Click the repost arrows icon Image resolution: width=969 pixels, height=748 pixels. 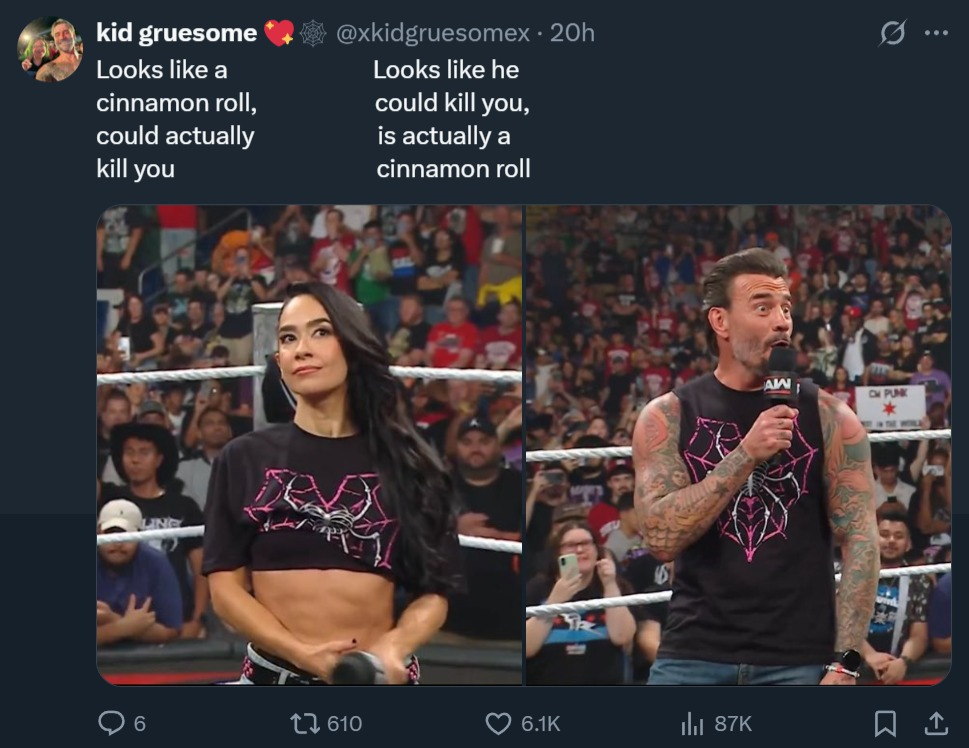click(305, 723)
